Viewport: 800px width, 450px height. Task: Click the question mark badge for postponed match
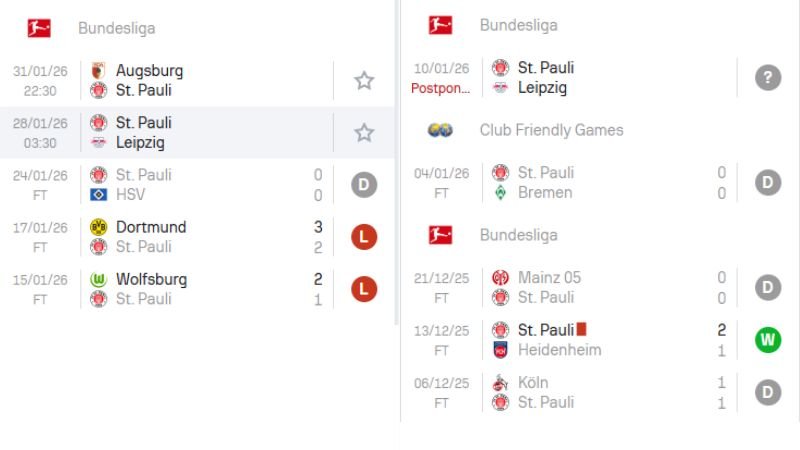767,78
